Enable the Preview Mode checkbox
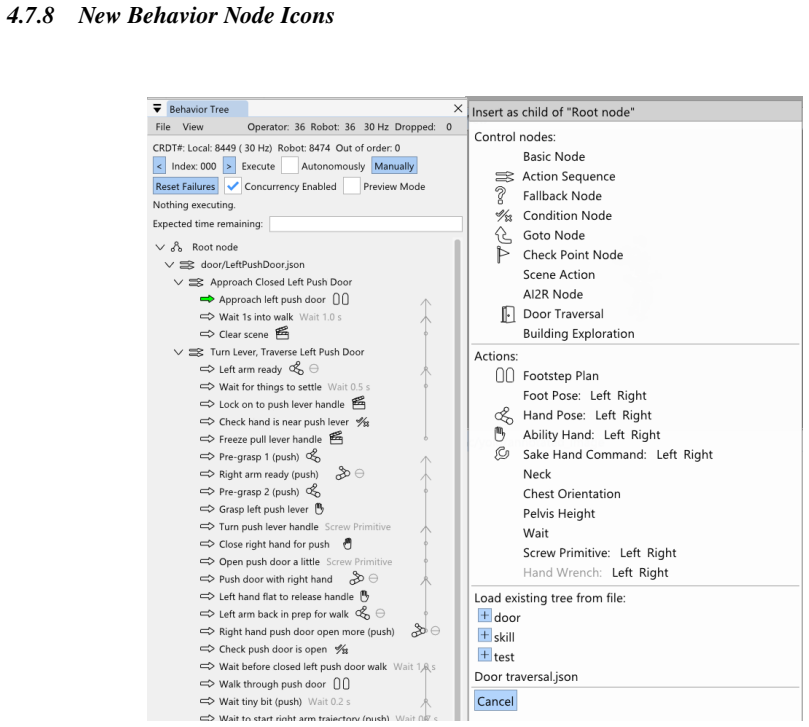This screenshot has height=727, width=809. coord(351,186)
